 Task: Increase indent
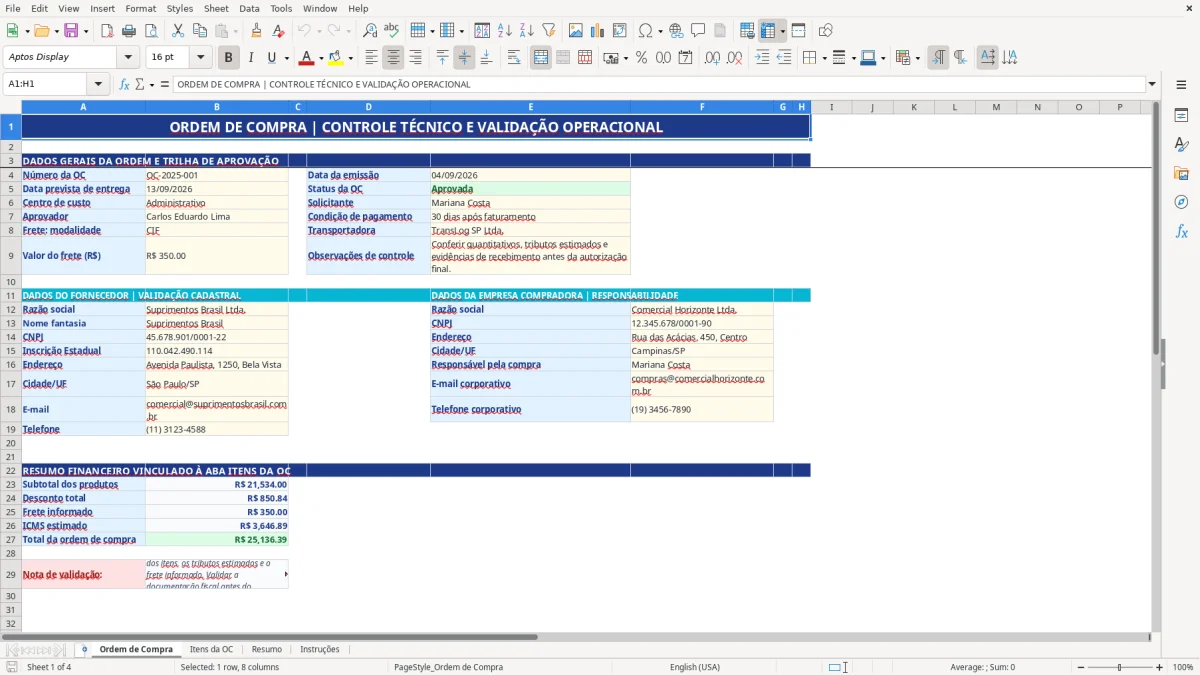pos(762,58)
